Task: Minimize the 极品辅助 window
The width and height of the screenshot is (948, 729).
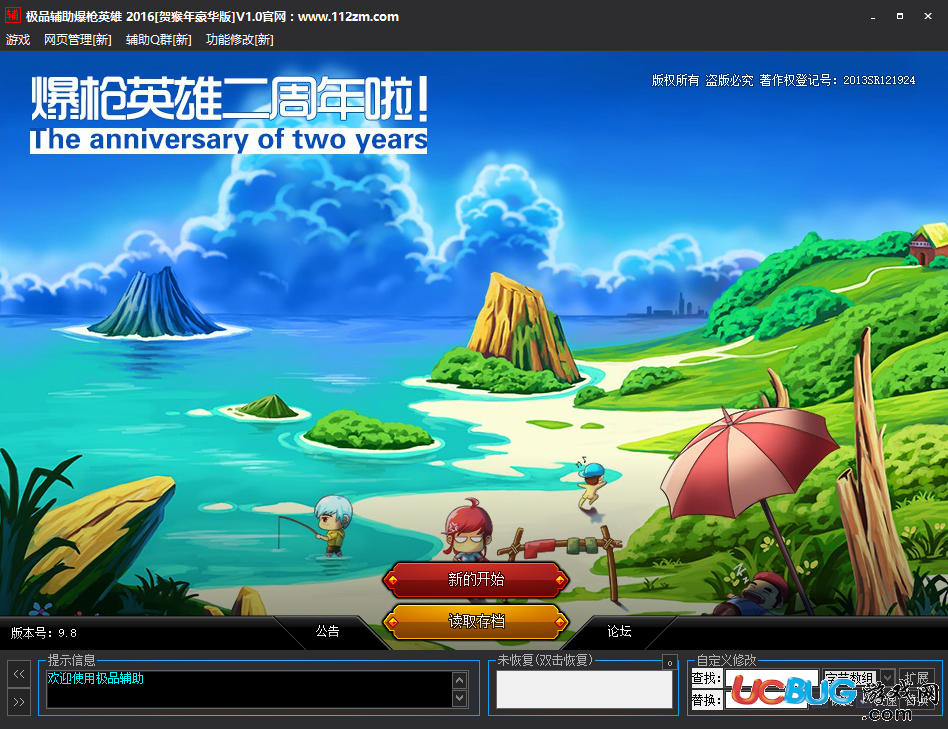Action: pos(873,17)
